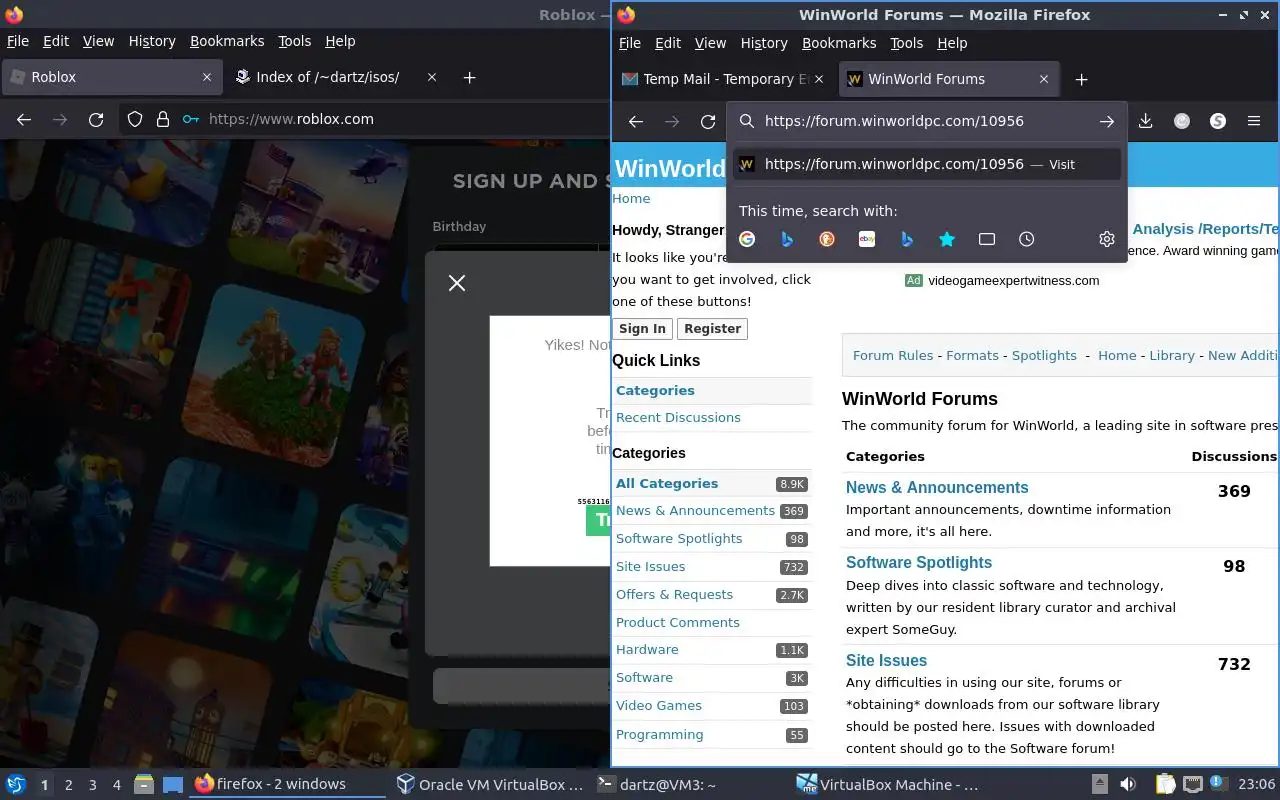This screenshot has height=800, width=1280.
Task: Open a new tab in the Roblox window
Action: pyautogui.click(x=469, y=77)
